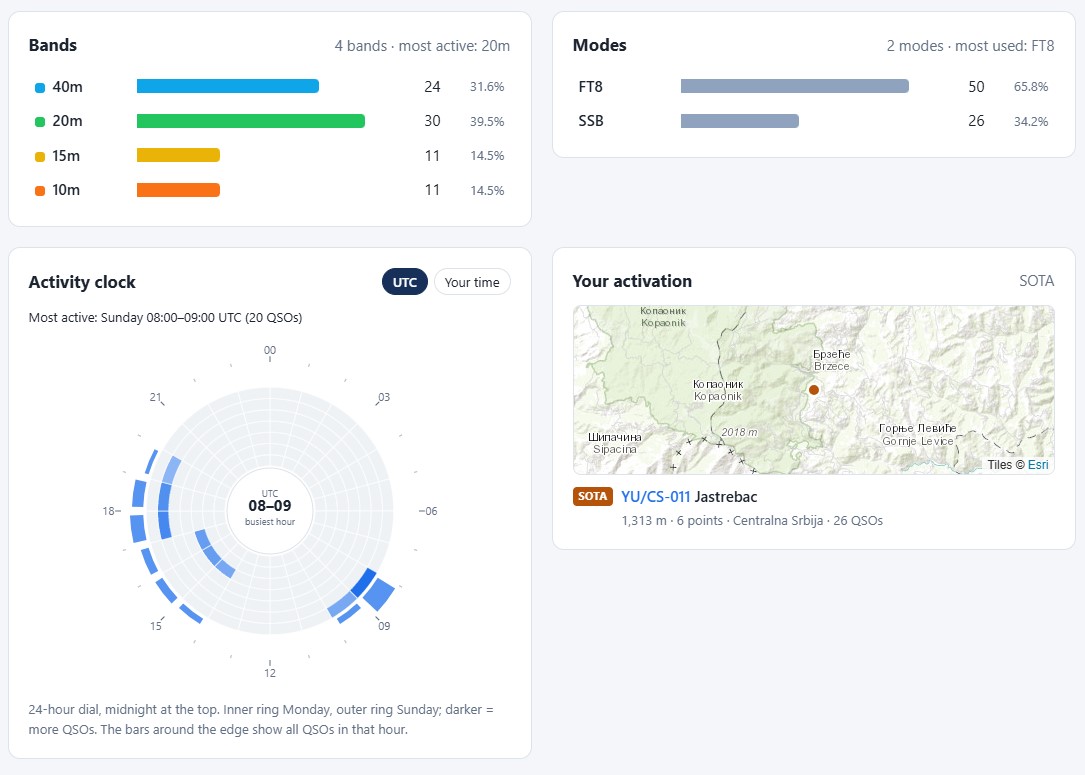Switch the activity clock to UTC
The width and height of the screenshot is (1085, 775).
coord(405,282)
